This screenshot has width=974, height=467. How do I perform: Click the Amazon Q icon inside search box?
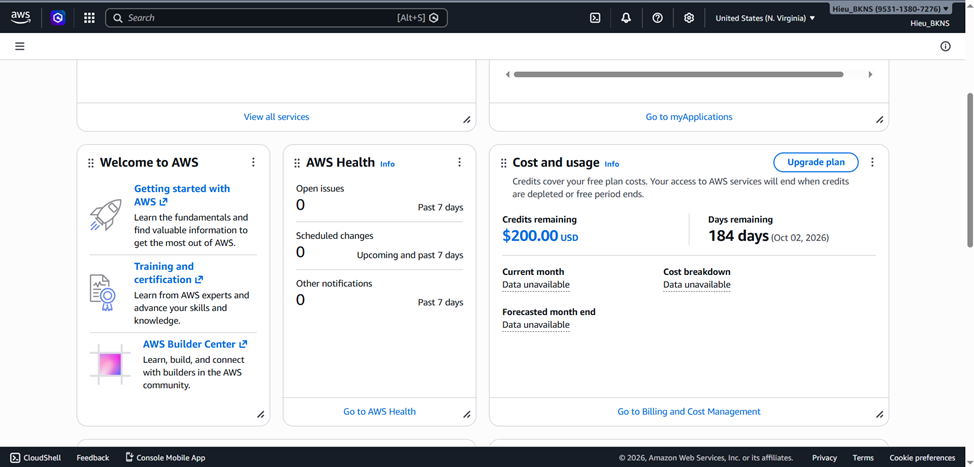434,18
